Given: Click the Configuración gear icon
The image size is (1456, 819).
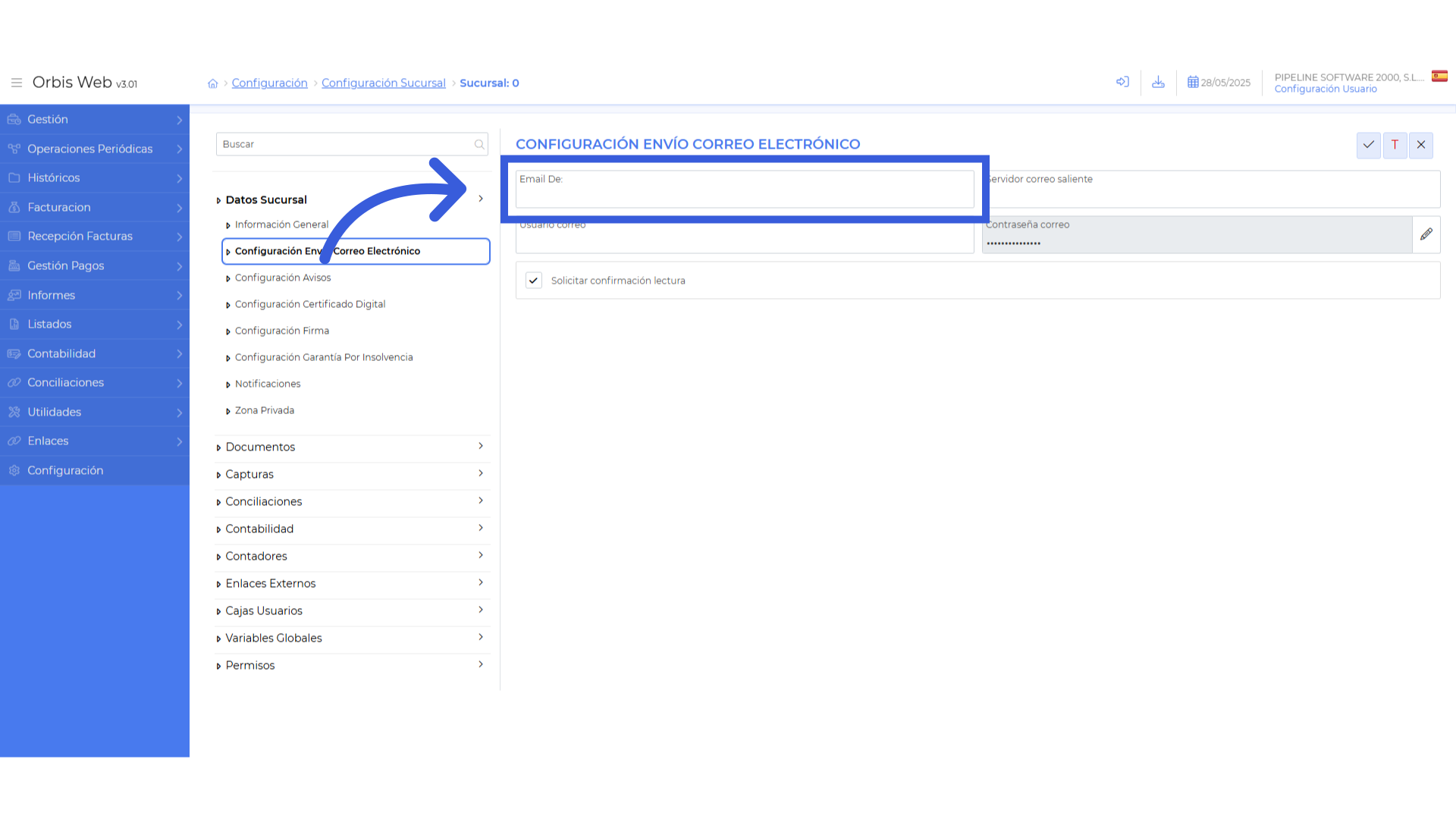Looking at the screenshot, I should pyautogui.click(x=14, y=470).
